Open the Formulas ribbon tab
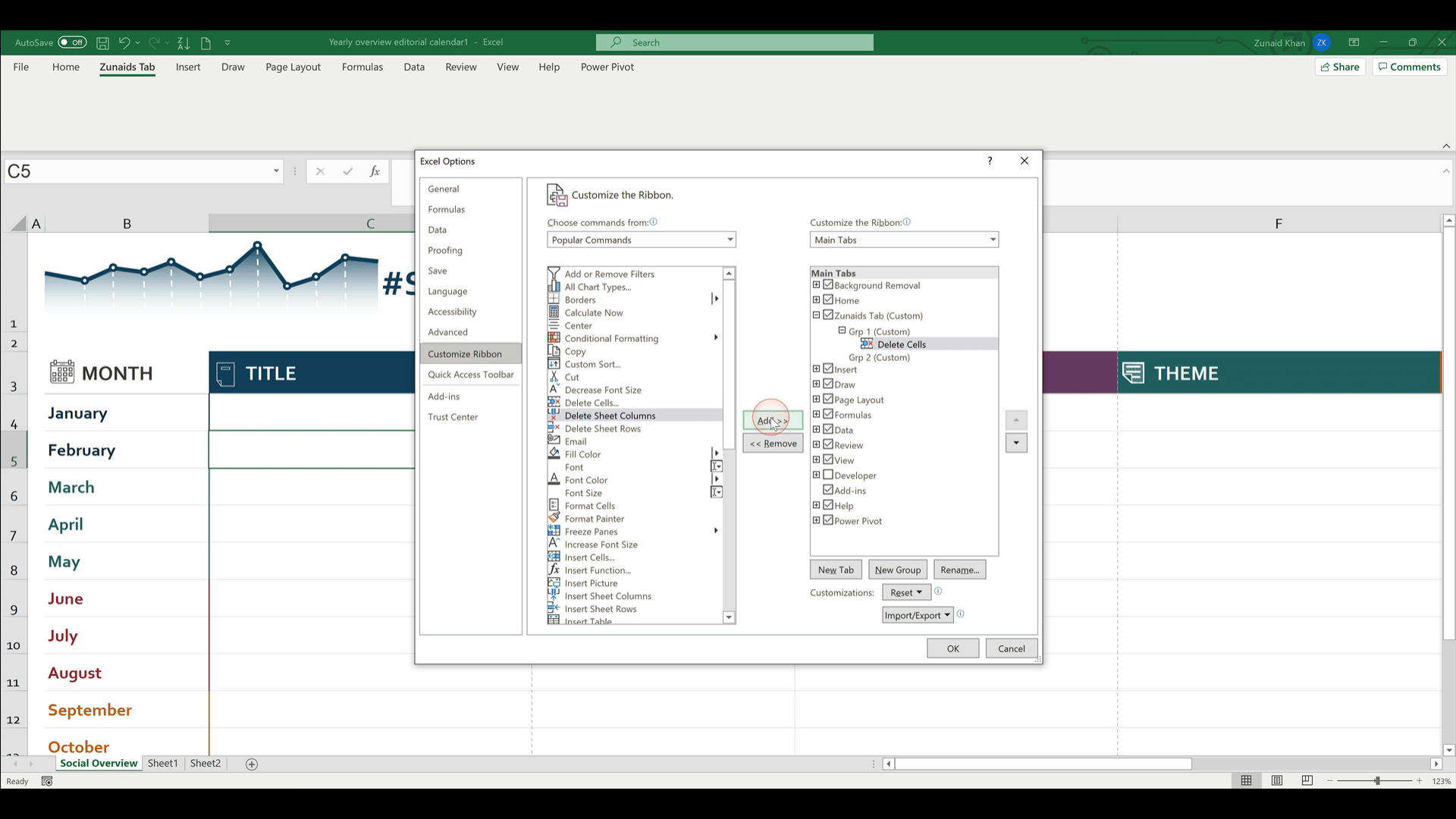This screenshot has height=819, width=1456. (x=362, y=67)
